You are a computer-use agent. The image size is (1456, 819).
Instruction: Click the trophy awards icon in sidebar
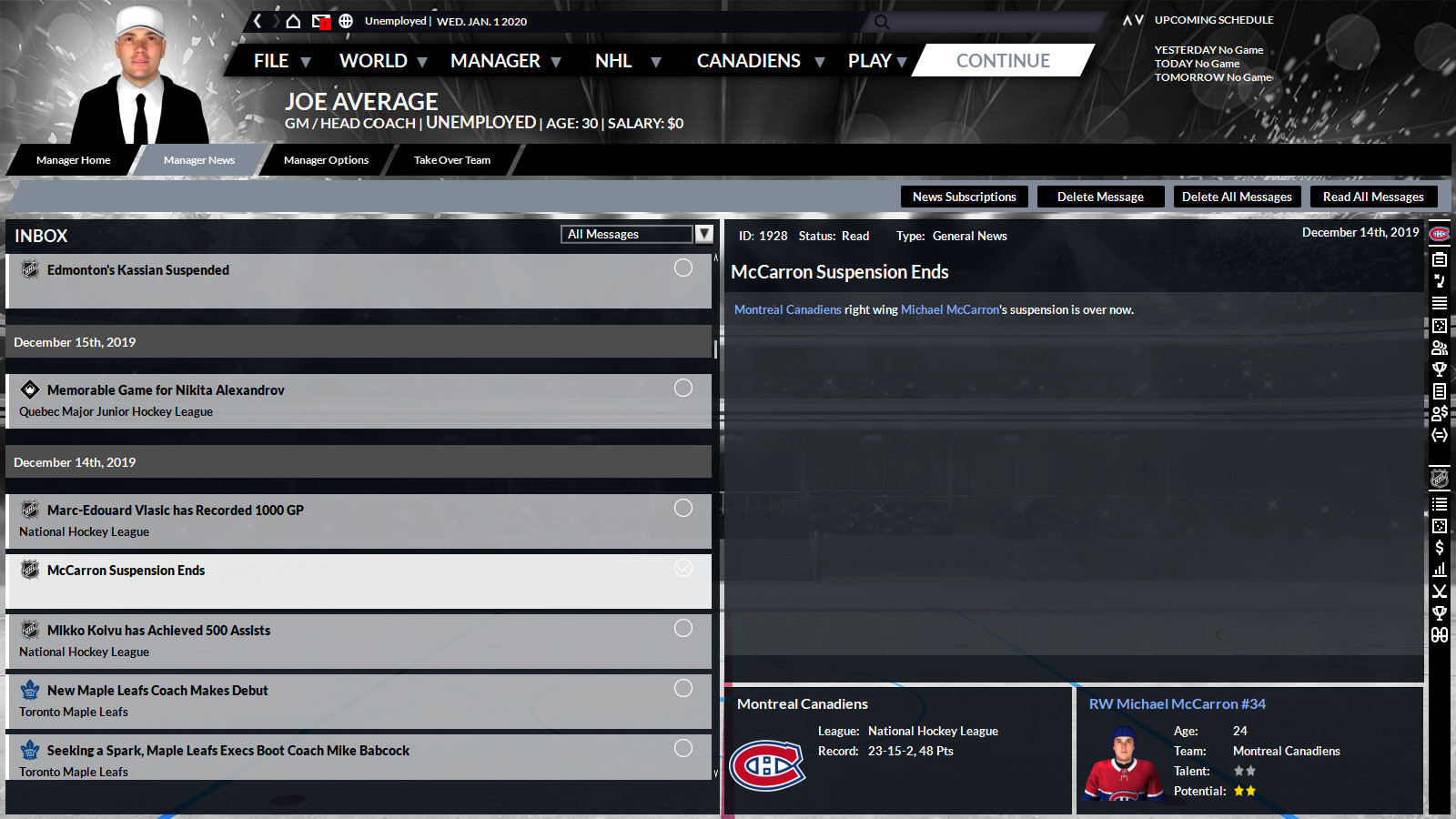coord(1440,369)
